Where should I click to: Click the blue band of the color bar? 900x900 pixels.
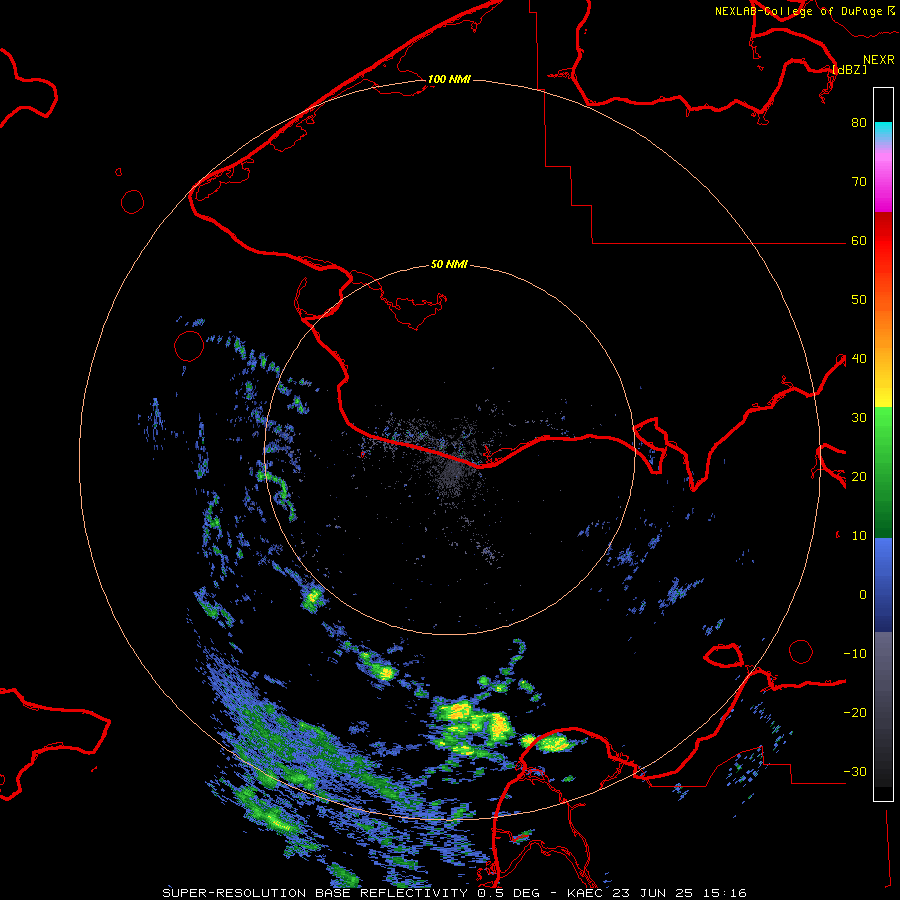[883, 583]
